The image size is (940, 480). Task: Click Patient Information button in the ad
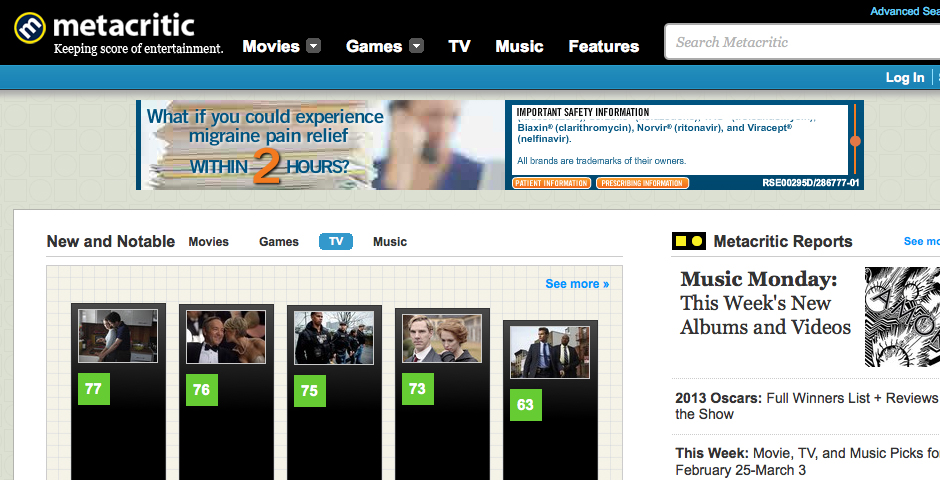(x=552, y=183)
